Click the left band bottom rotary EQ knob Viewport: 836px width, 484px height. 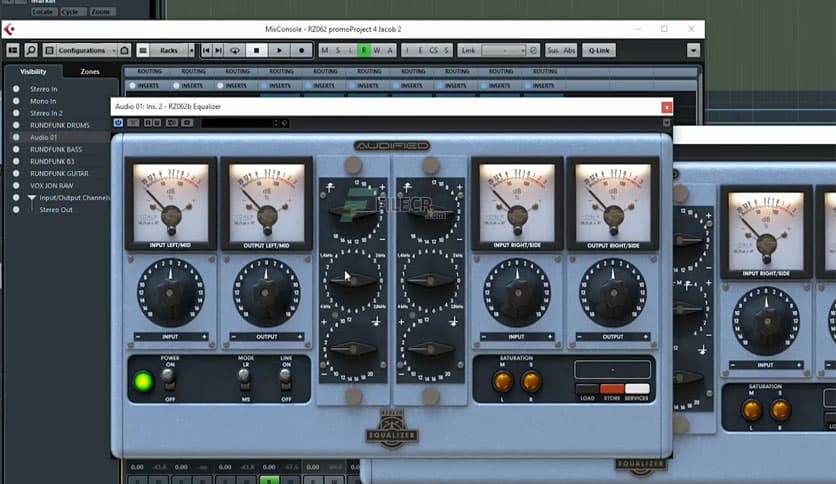[353, 349]
